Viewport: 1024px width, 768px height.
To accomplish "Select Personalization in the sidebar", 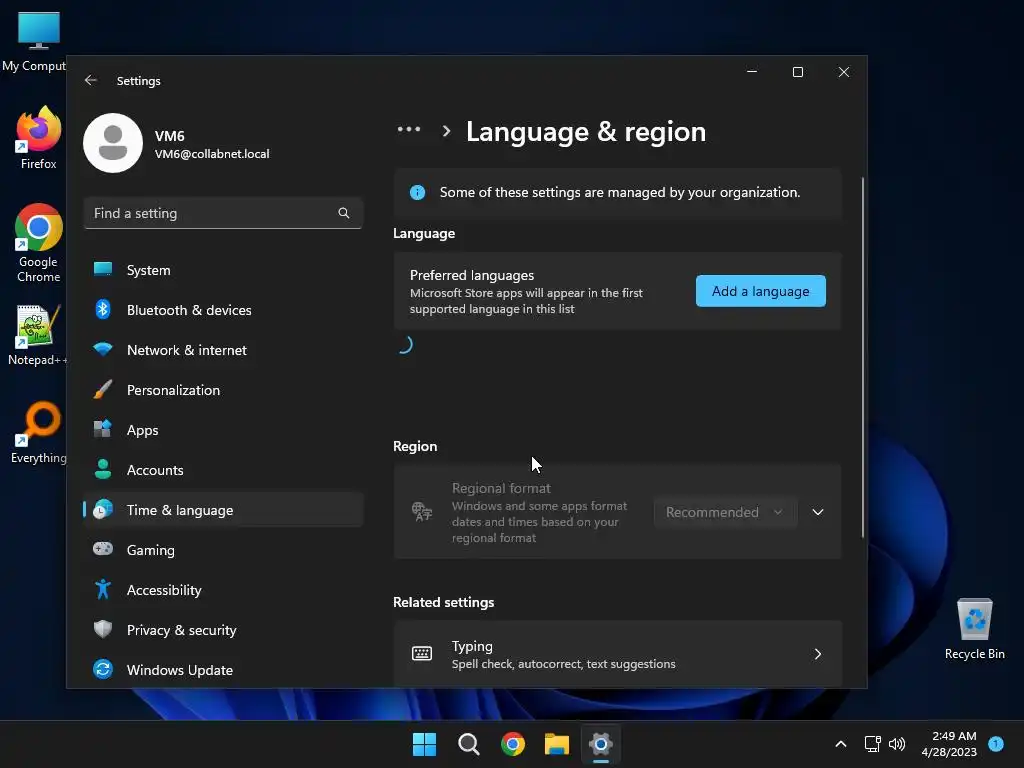I will 223,390.
